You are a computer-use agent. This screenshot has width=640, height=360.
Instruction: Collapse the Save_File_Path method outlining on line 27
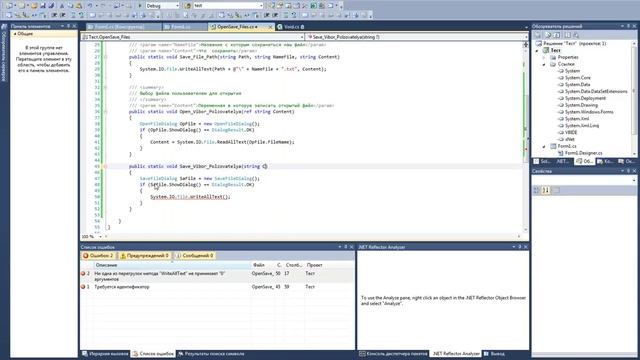pyautogui.click(x=105, y=57)
